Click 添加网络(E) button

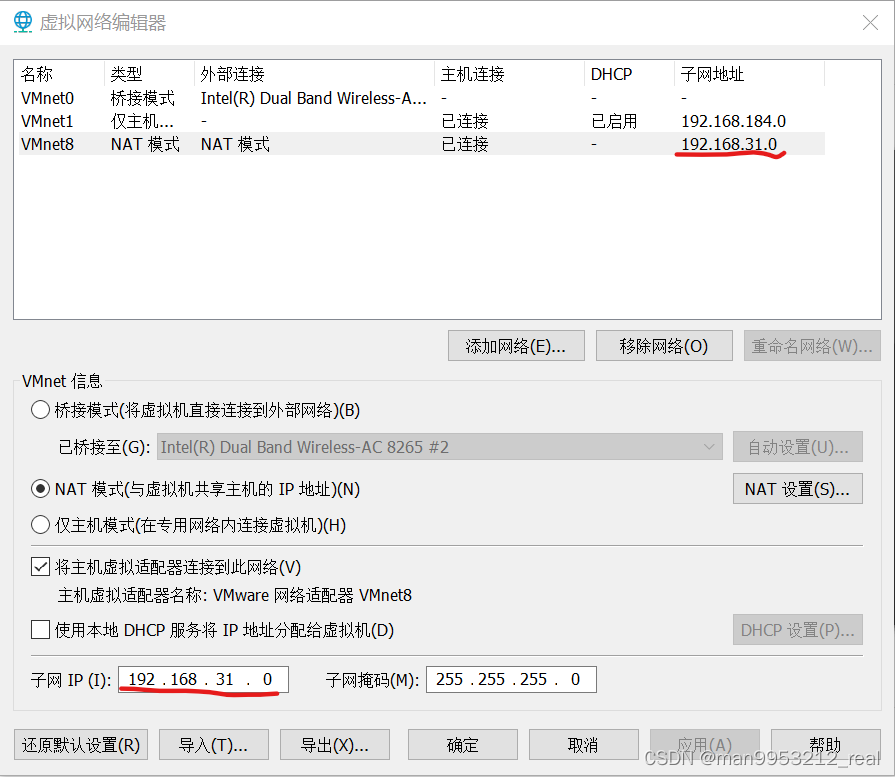pos(516,346)
